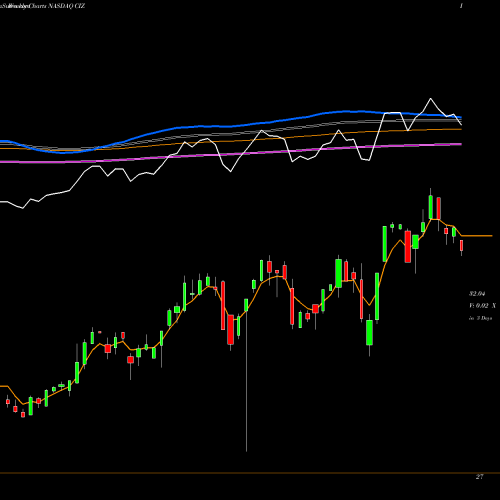Click the 32.04 price label
Image resolution: width=500 pixels, height=500 pixels.
477,294
